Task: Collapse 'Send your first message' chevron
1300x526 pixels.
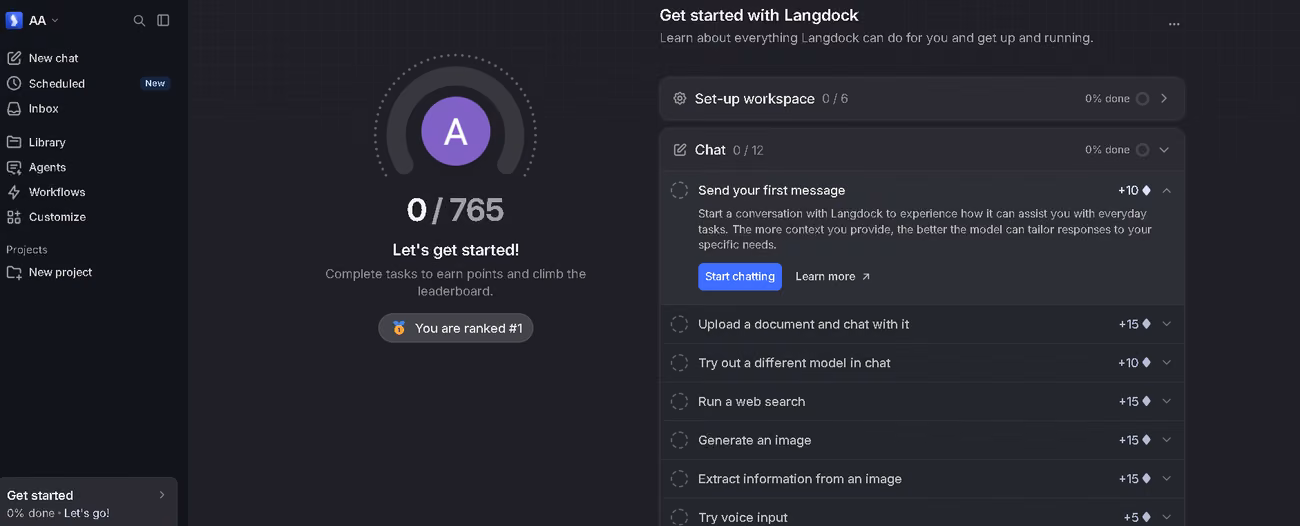Action: click(x=1166, y=190)
